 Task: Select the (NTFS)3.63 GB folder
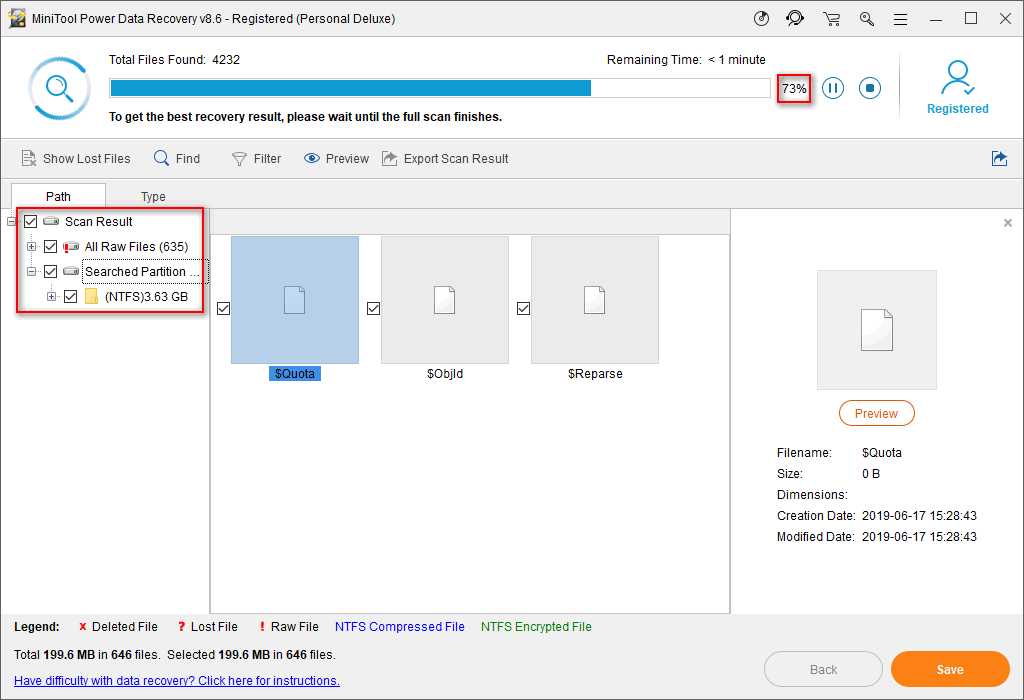point(146,296)
